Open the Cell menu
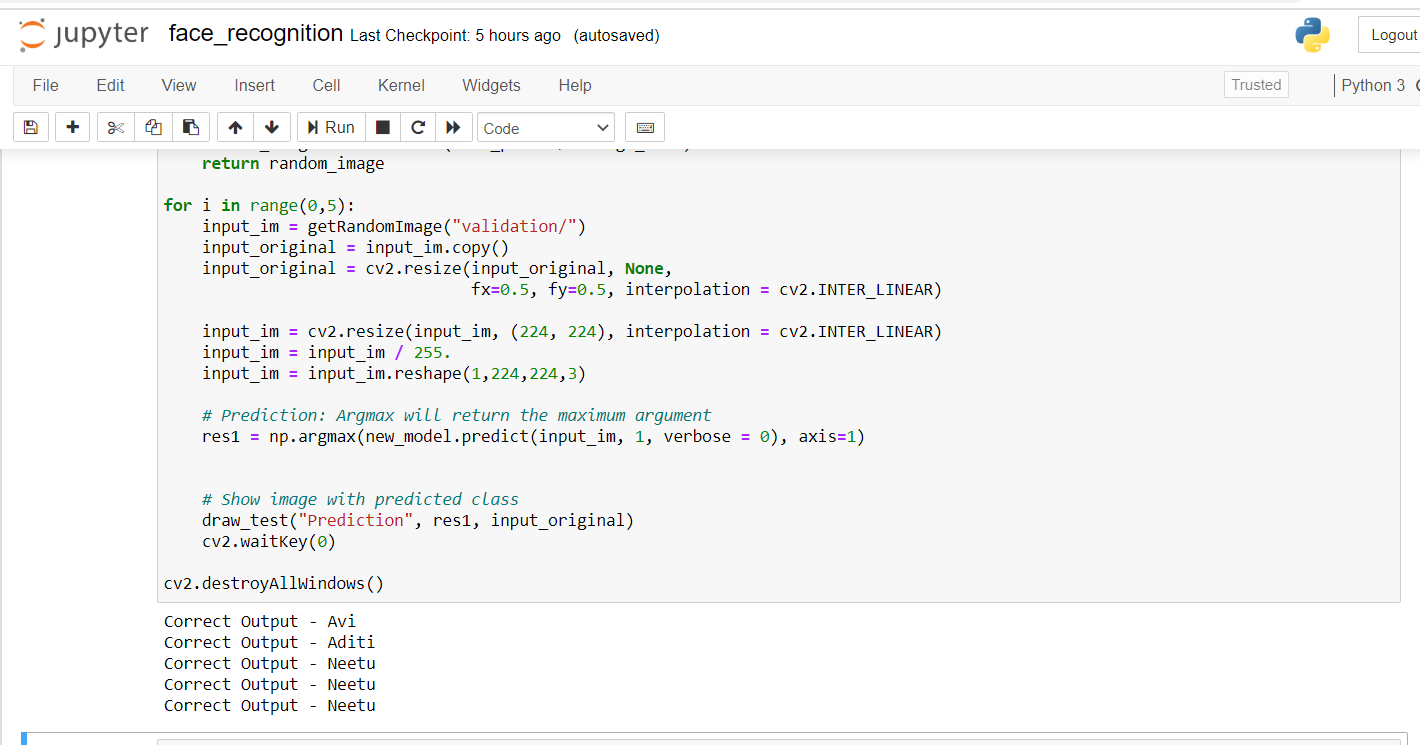 coord(326,86)
